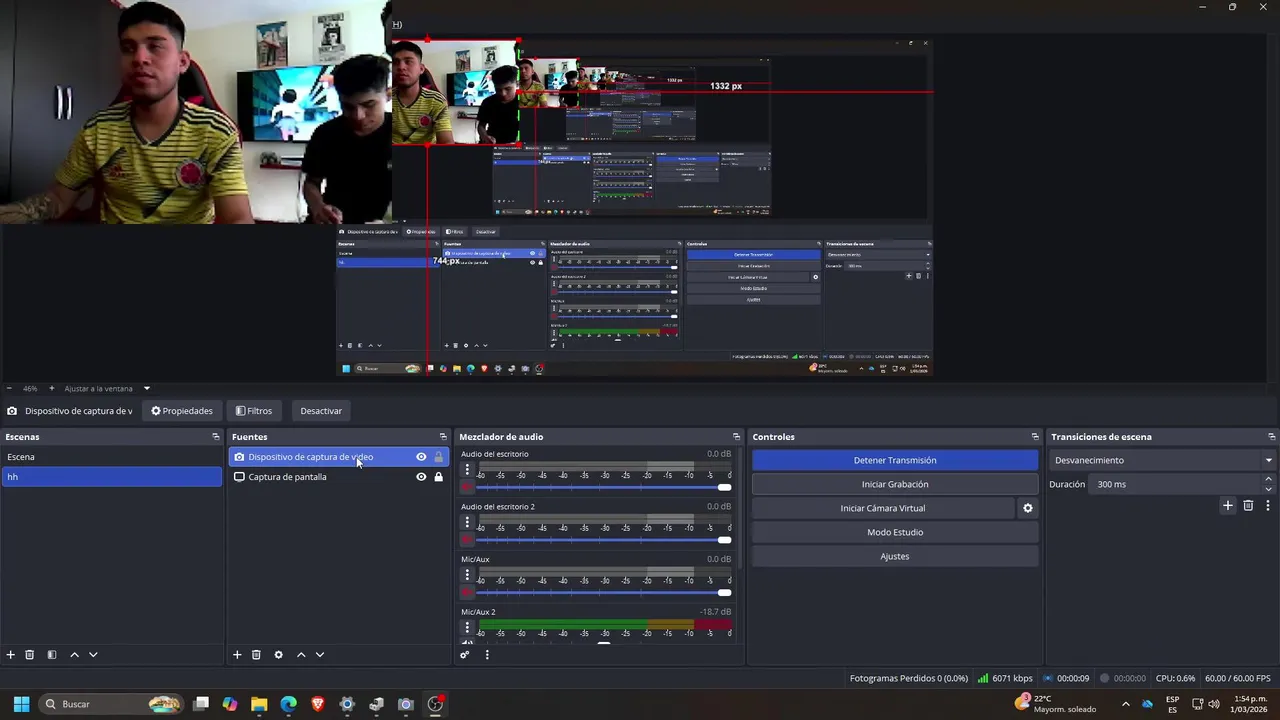Undock the Controles panel

coord(1035,437)
